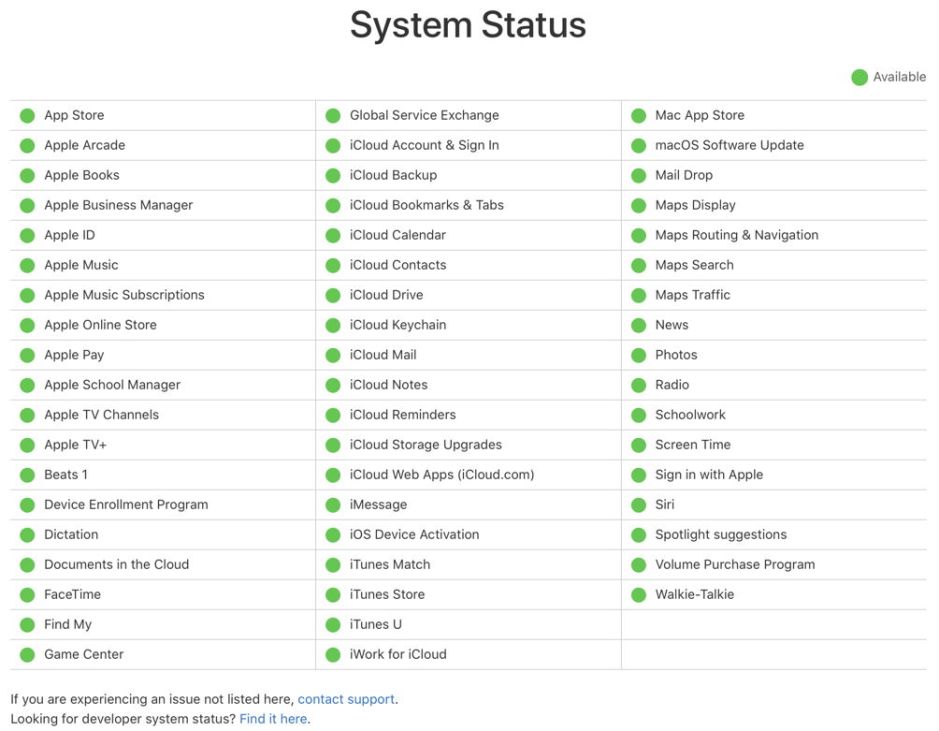Click the iCloud Keychain service label

[398, 325]
